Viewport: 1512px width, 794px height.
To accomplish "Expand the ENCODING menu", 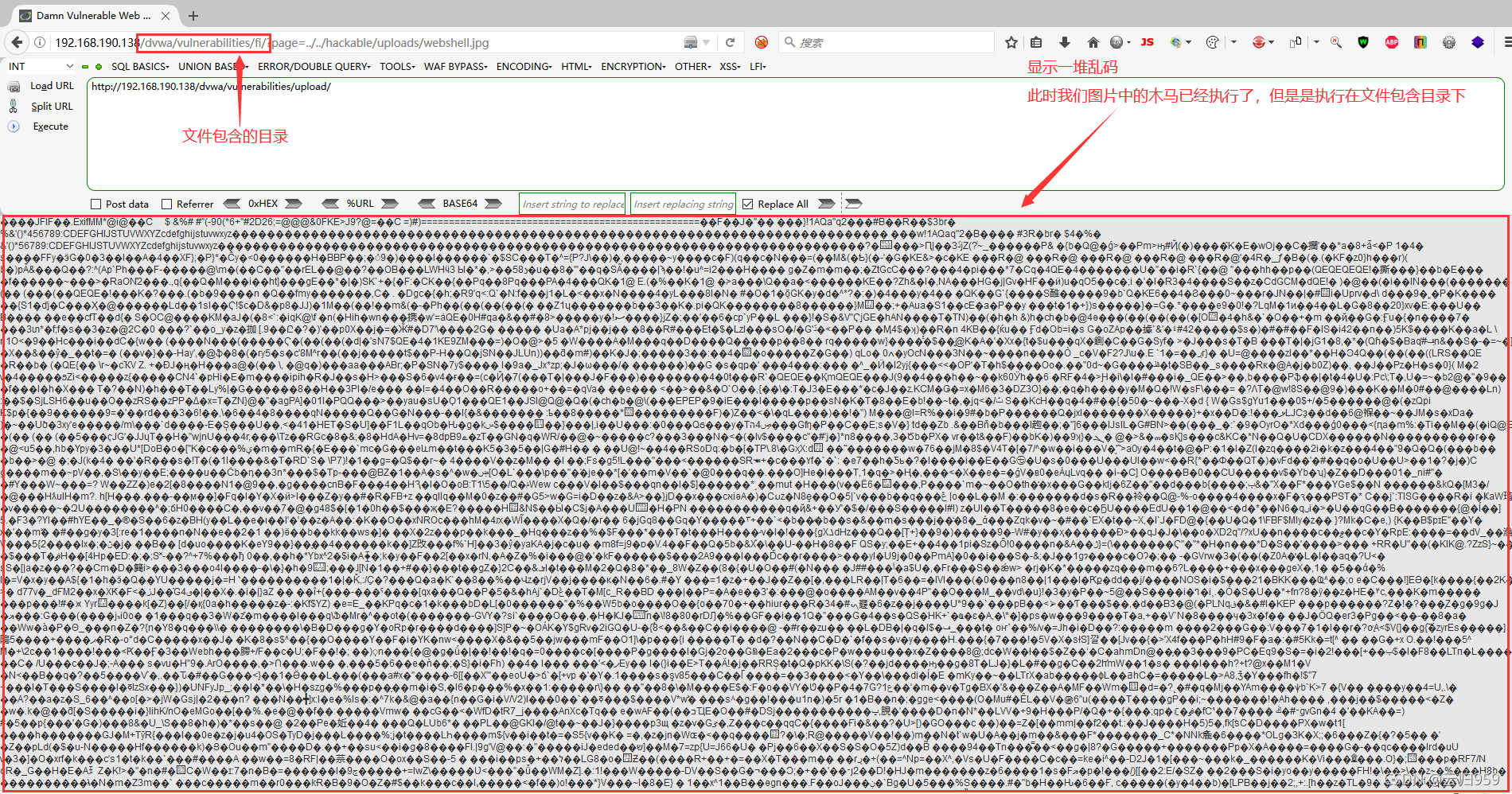I will tap(524, 67).
